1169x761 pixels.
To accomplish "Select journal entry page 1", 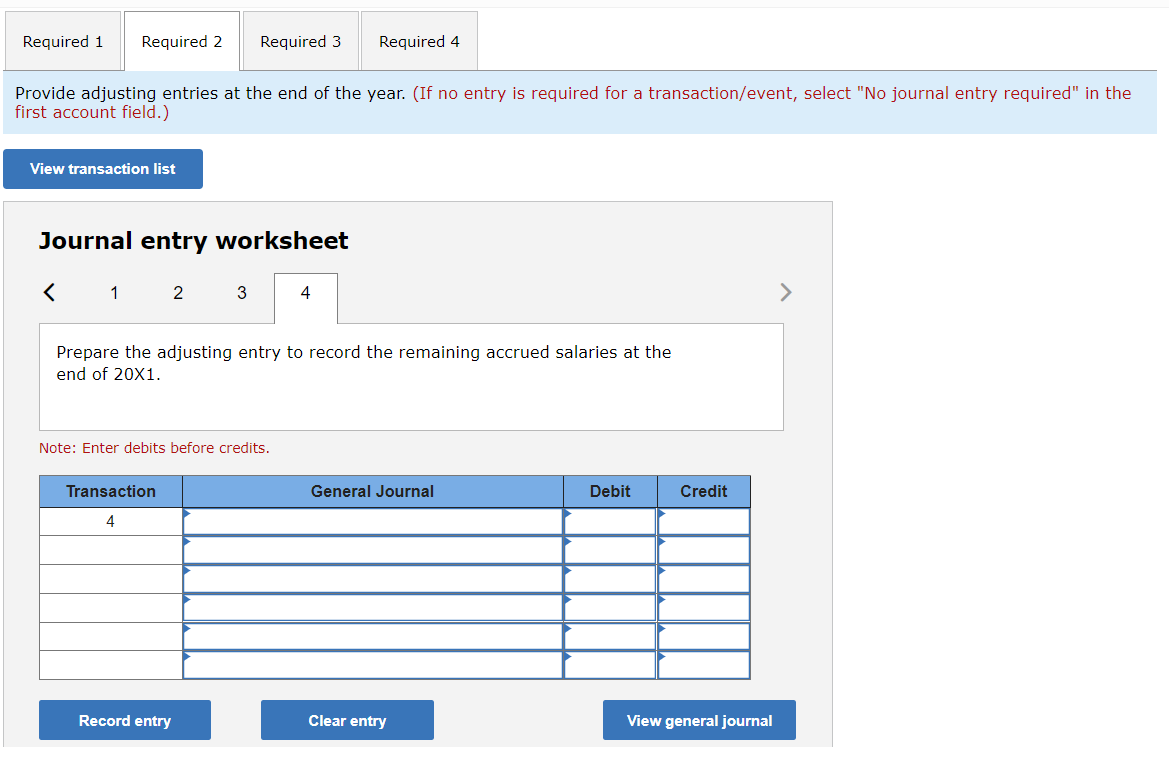I will (114, 292).
